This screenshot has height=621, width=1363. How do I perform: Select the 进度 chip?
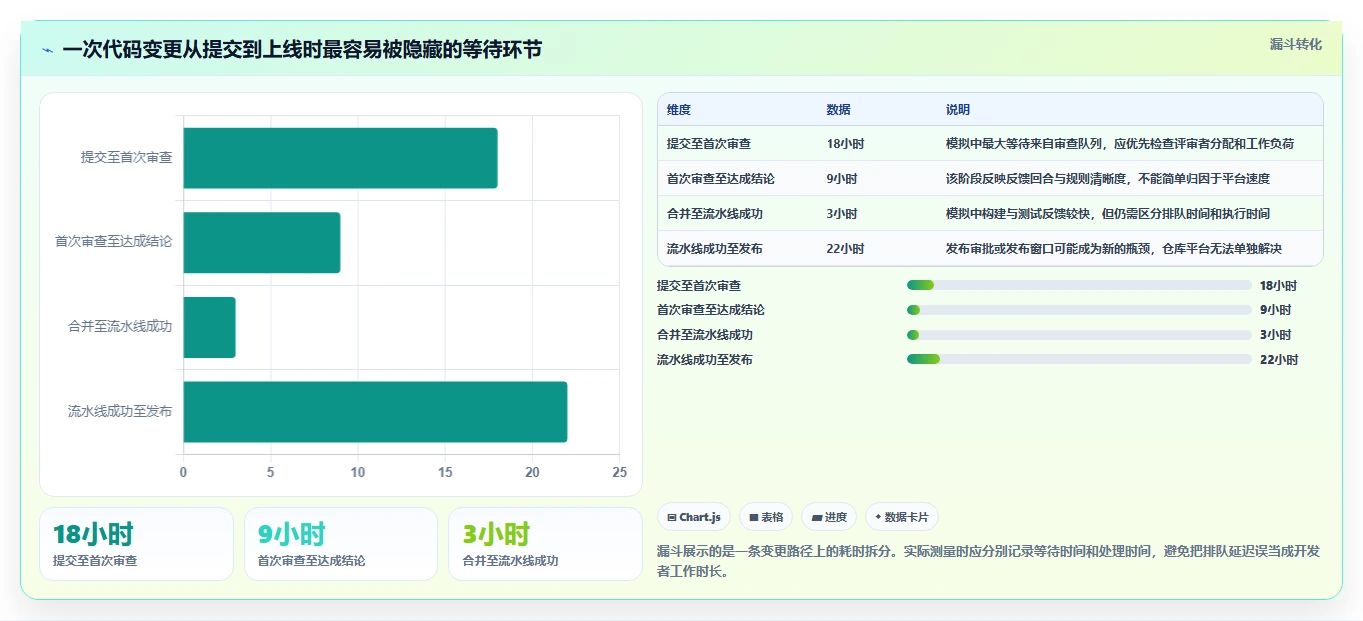tap(829, 517)
